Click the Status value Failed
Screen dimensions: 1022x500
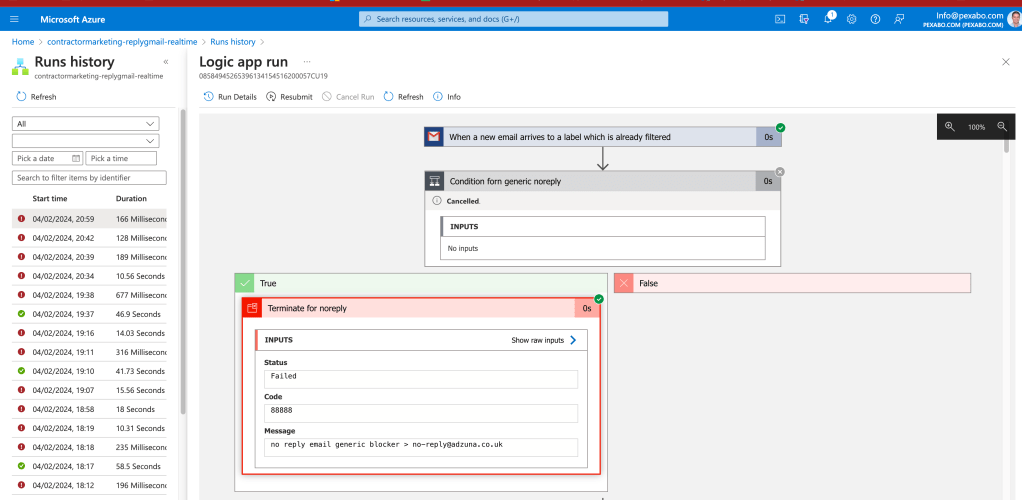tap(421, 379)
